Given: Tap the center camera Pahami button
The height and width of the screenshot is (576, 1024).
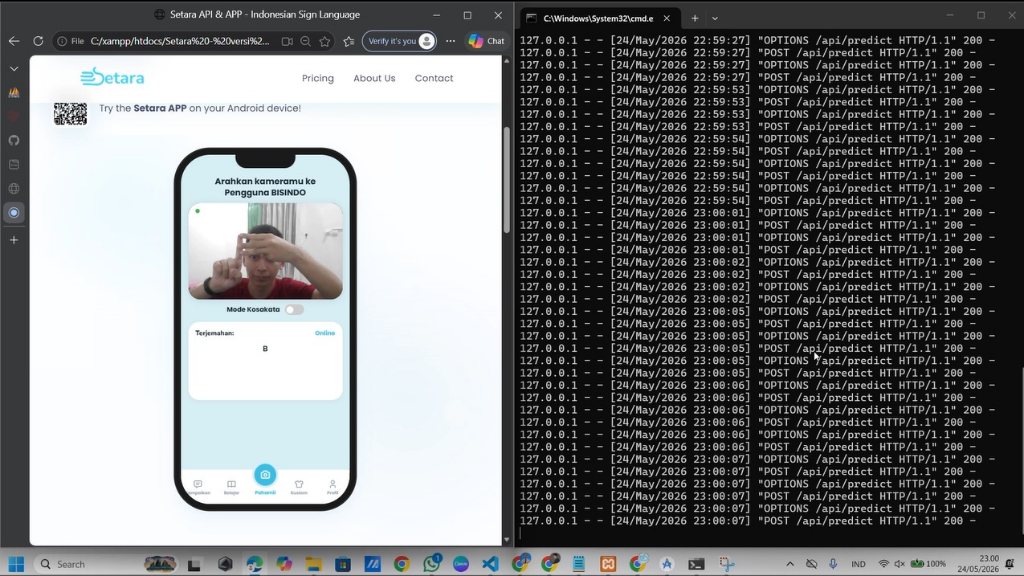Looking at the screenshot, I should (x=265, y=475).
